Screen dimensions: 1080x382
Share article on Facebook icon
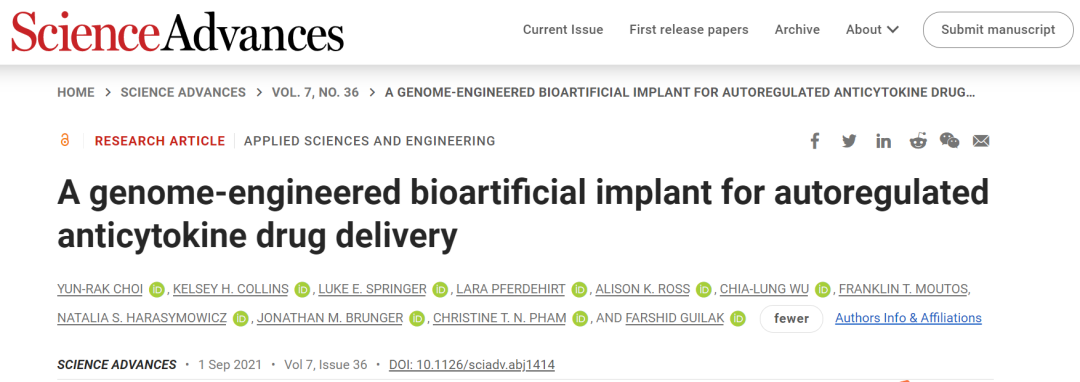point(815,141)
